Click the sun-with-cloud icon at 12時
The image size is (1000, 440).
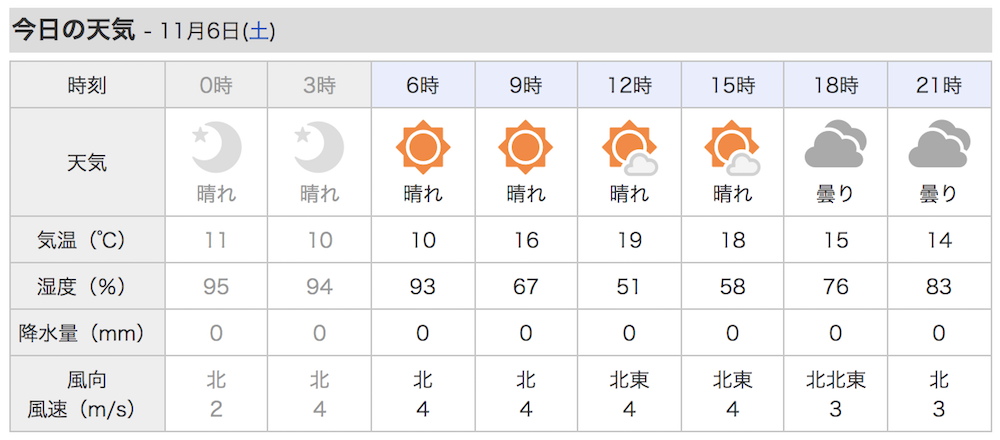(x=629, y=148)
